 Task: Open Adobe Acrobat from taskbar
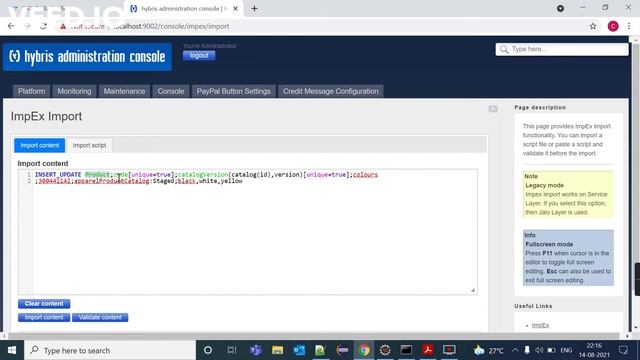pyautogui.click(x=428, y=350)
